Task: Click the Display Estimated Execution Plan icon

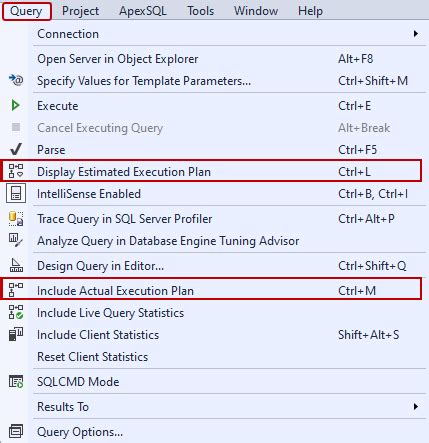Action: pyautogui.click(x=16, y=171)
